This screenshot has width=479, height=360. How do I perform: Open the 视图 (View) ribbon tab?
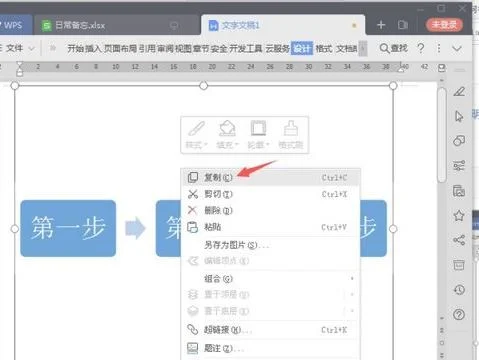pyautogui.click(x=183, y=49)
